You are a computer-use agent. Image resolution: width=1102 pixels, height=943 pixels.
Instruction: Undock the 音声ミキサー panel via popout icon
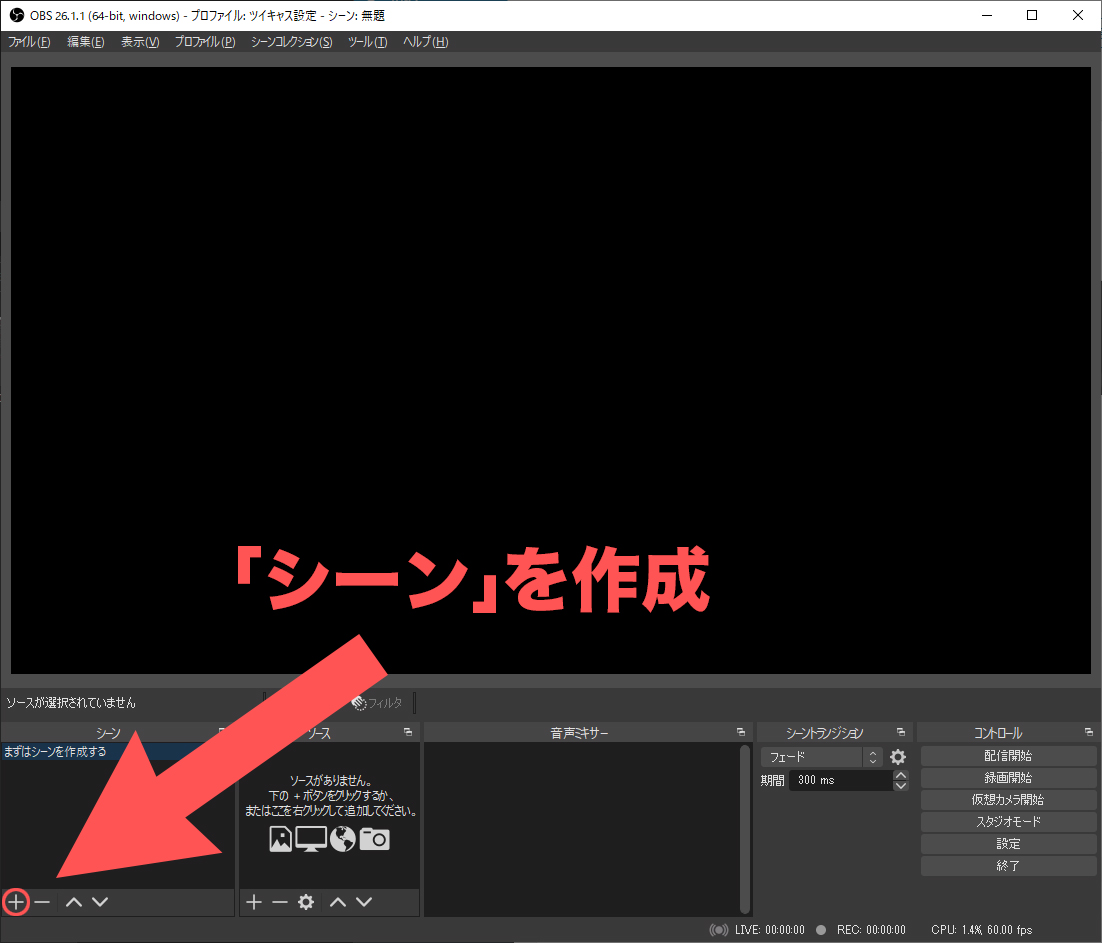[740, 732]
